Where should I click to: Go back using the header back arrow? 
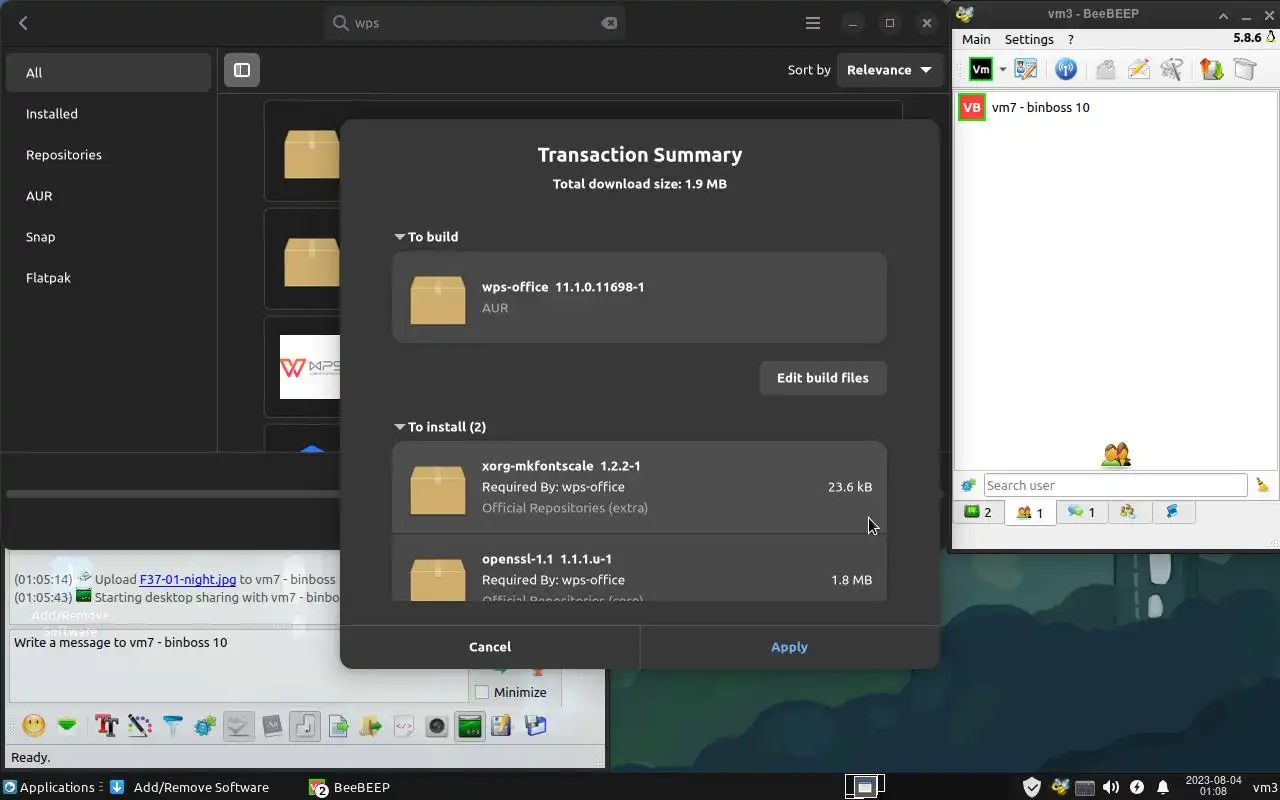coord(23,23)
